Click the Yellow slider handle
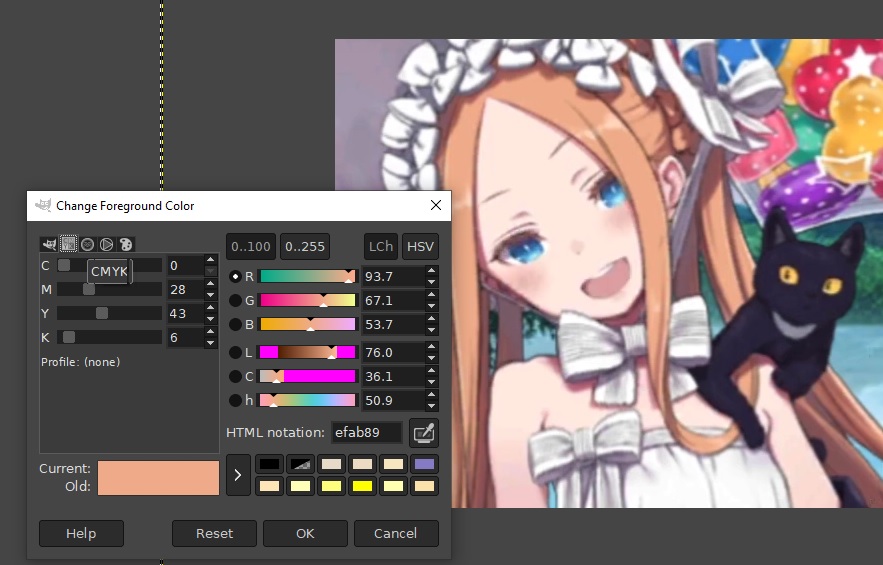This screenshot has height=565, width=883. point(102,313)
